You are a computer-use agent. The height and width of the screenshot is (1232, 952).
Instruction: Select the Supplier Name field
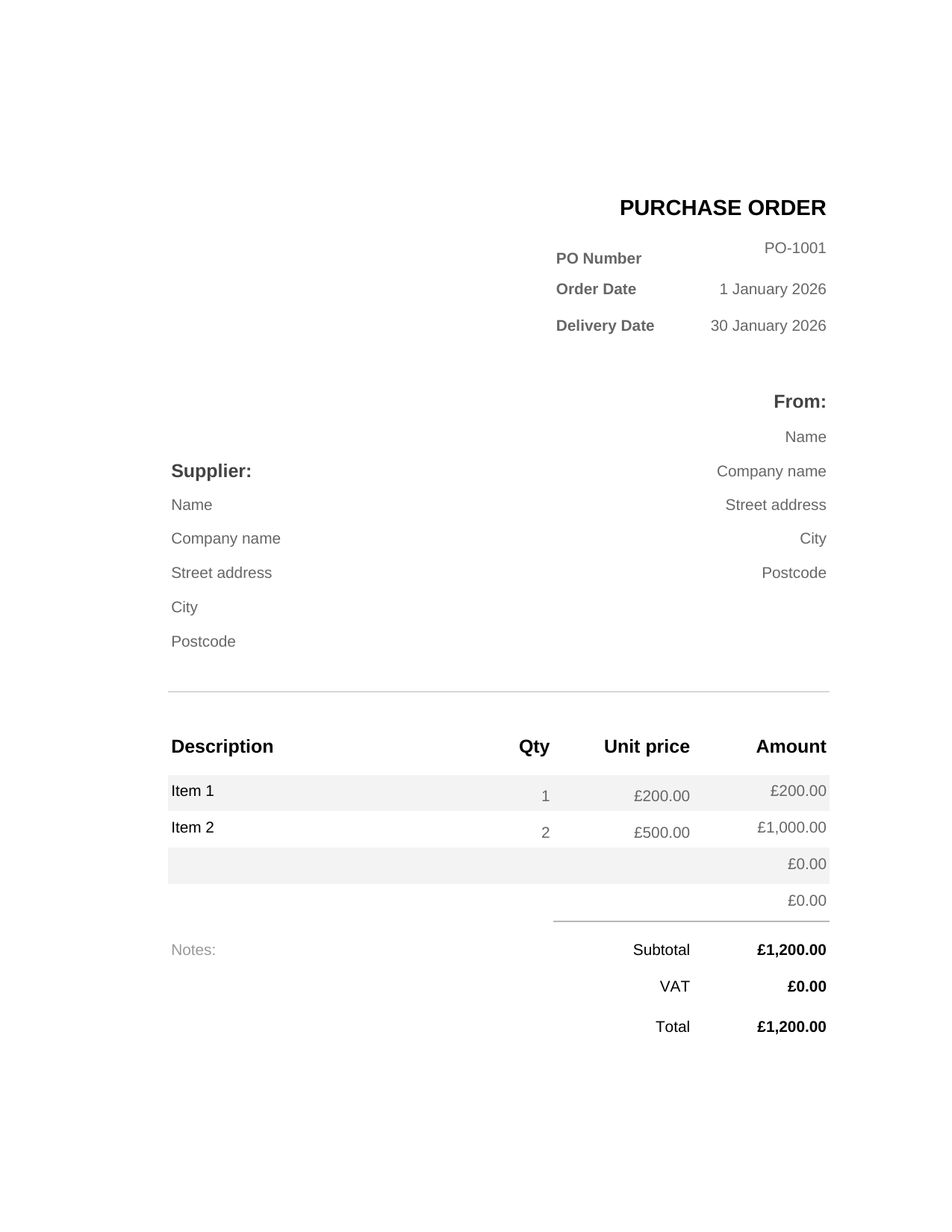click(192, 505)
